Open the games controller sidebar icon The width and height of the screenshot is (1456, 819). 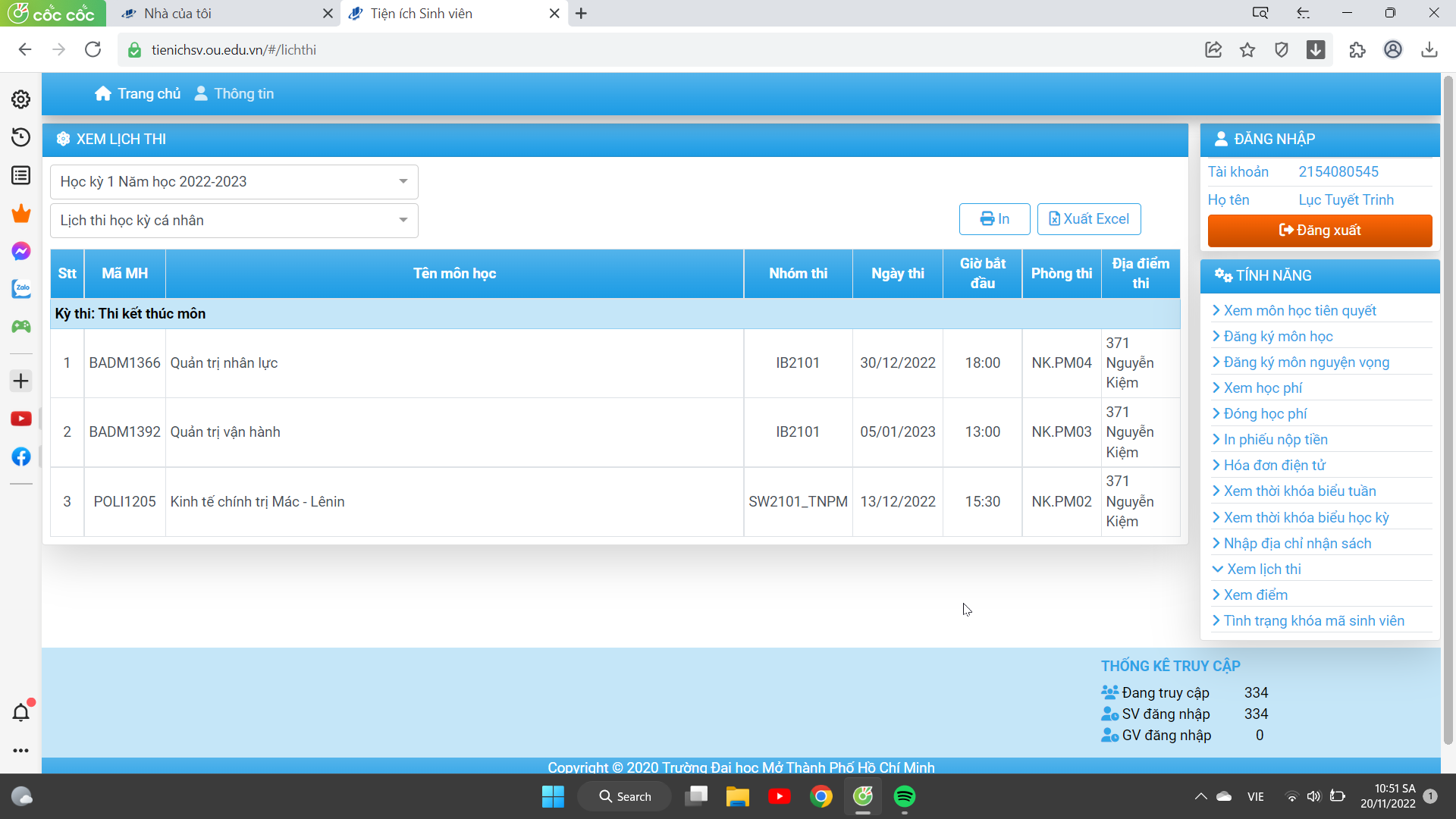pos(20,327)
